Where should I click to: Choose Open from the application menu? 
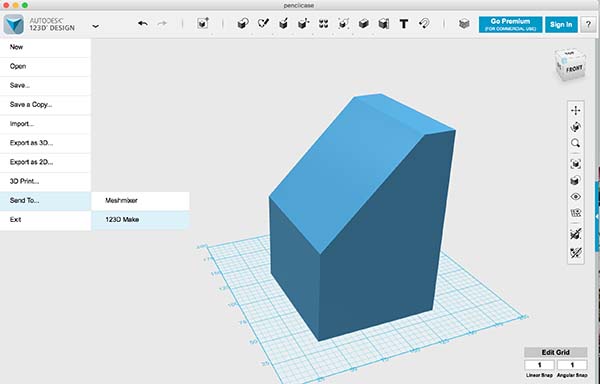coord(45,67)
